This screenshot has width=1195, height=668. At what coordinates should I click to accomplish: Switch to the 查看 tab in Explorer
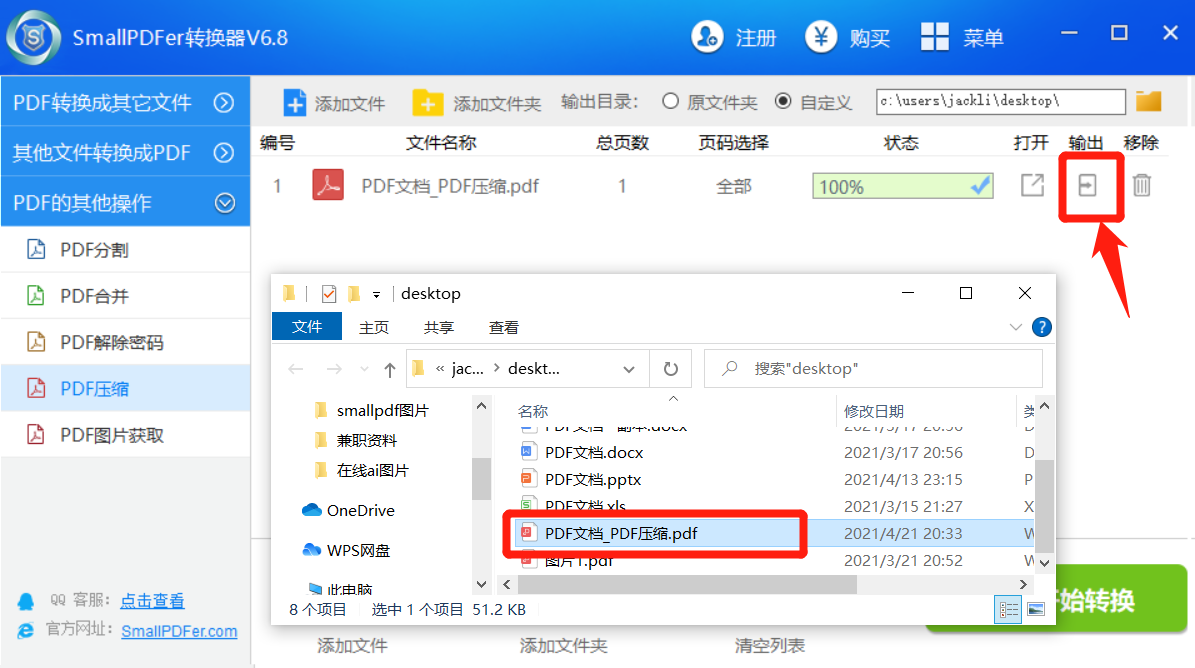[x=504, y=327]
